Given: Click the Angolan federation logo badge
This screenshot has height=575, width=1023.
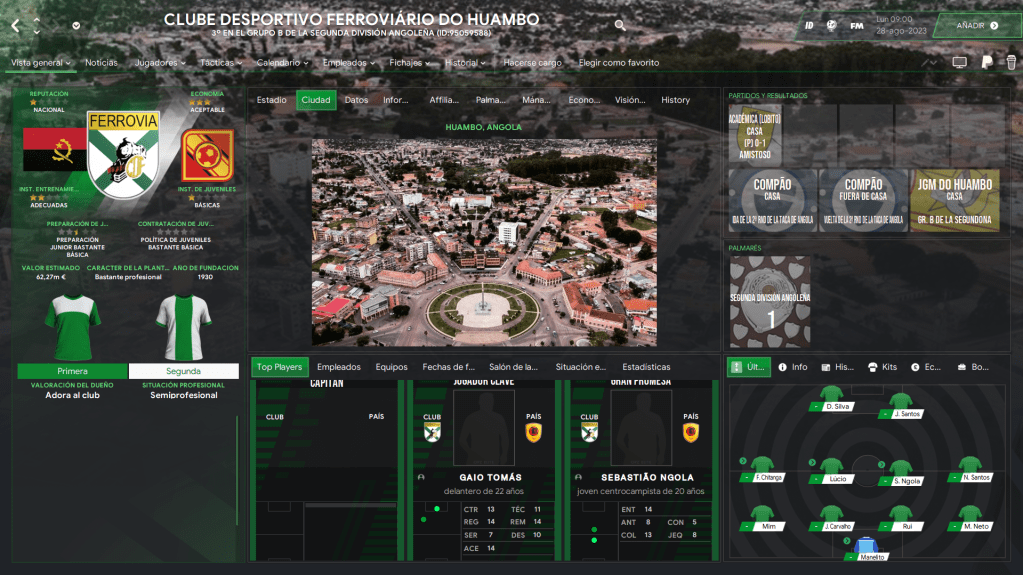Looking at the screenshot, I should (x=207, y=154).
